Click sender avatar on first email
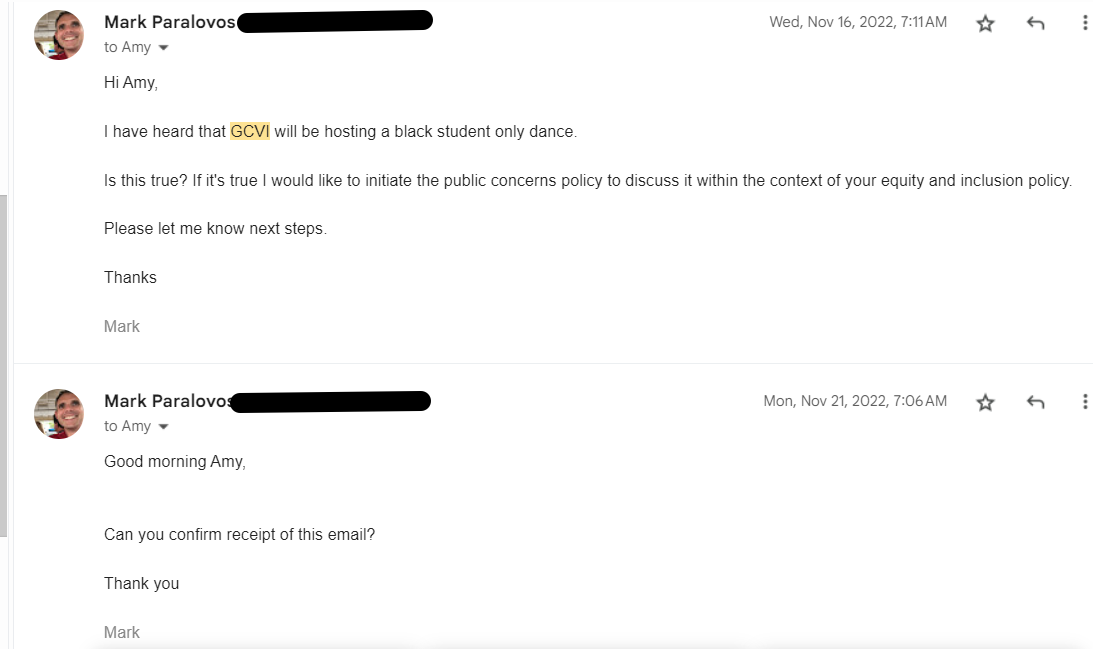The width and height of the screenshot is (1093, 649). (x=59, y=35)
